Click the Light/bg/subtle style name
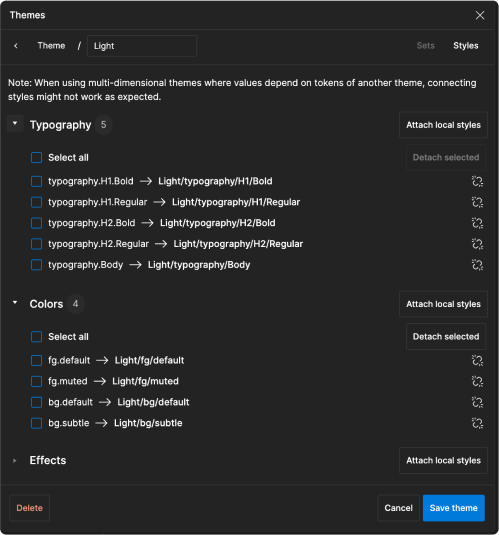Viewport: 499px width, 535px height. click(148, 423)
